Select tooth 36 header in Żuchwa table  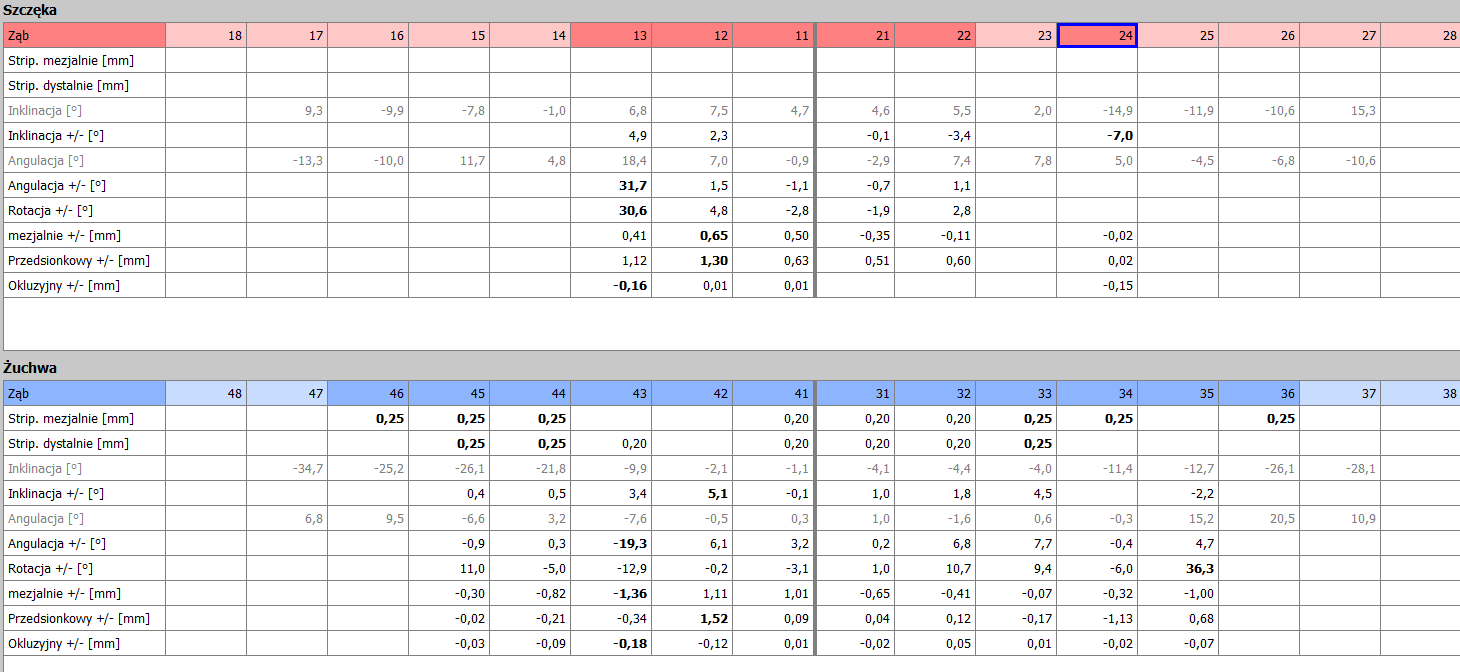1259,394
